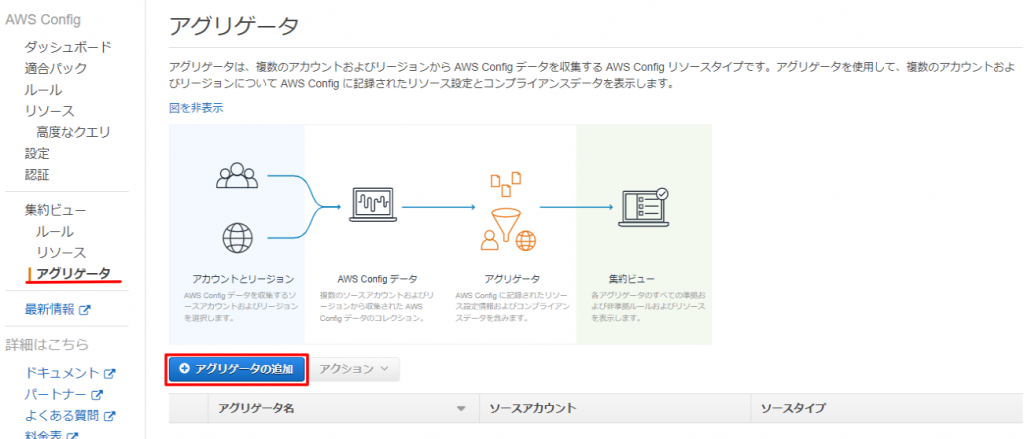Click アグリゲータ page title
Viewport: 1024px width, 439px height.
pos(234,26)
